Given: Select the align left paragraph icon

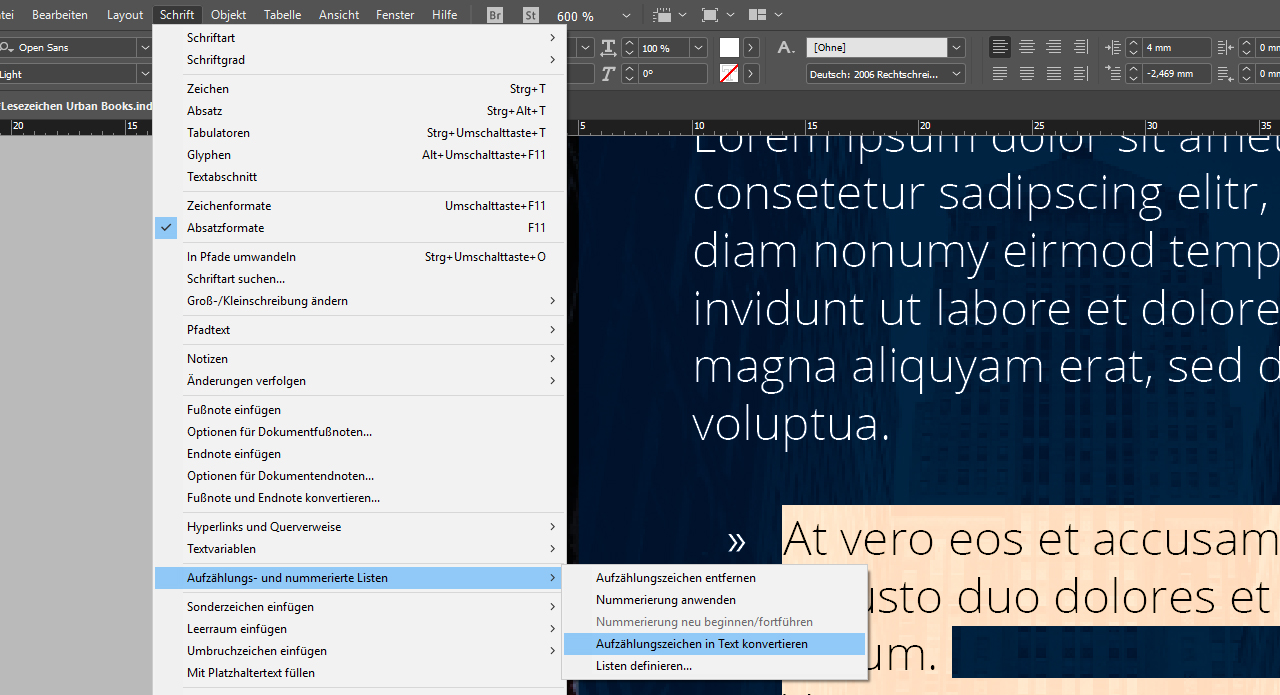Looking at the screenshot, I should pos(1000,47).
